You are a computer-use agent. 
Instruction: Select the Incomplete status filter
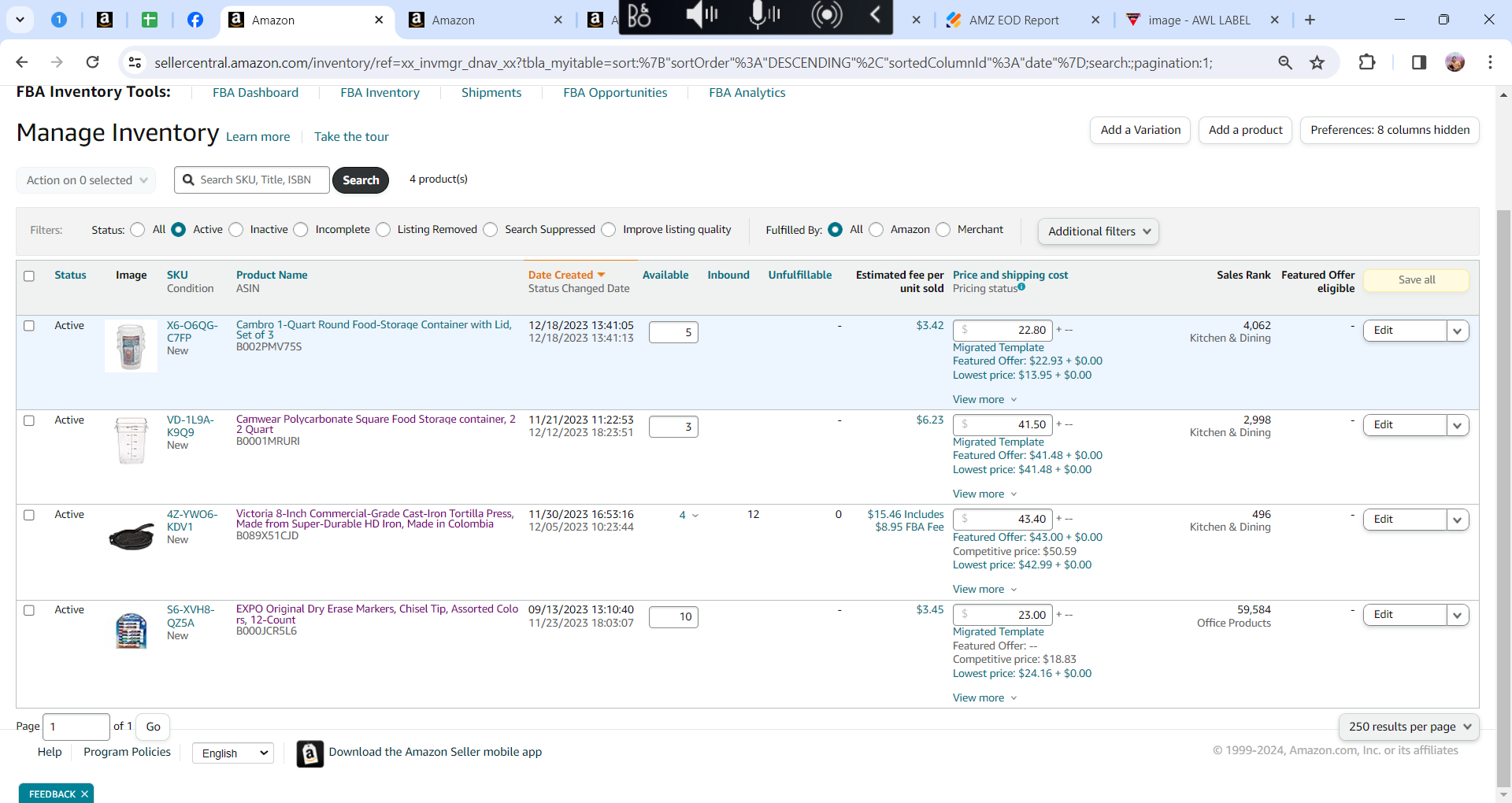(301, 230)
